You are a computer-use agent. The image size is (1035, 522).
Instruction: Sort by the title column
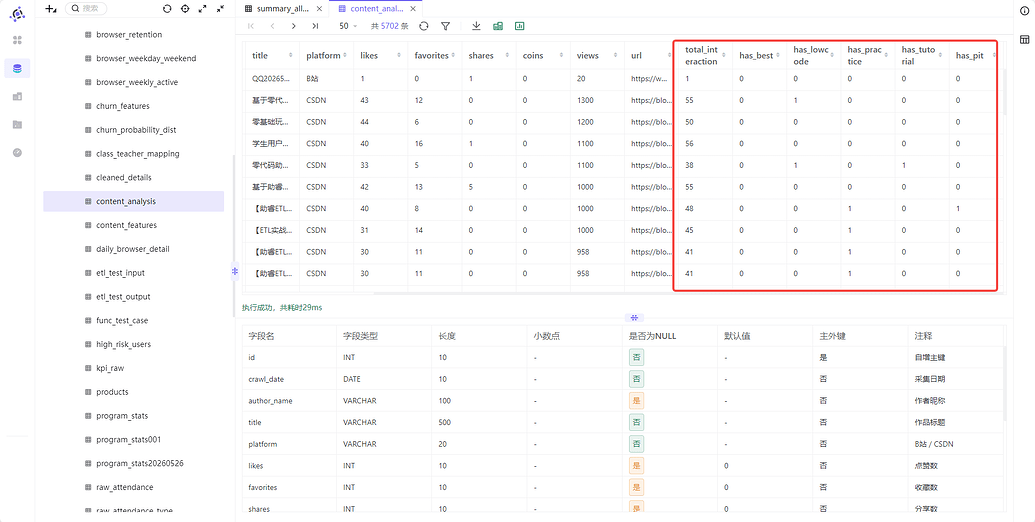tap(291, 56)
